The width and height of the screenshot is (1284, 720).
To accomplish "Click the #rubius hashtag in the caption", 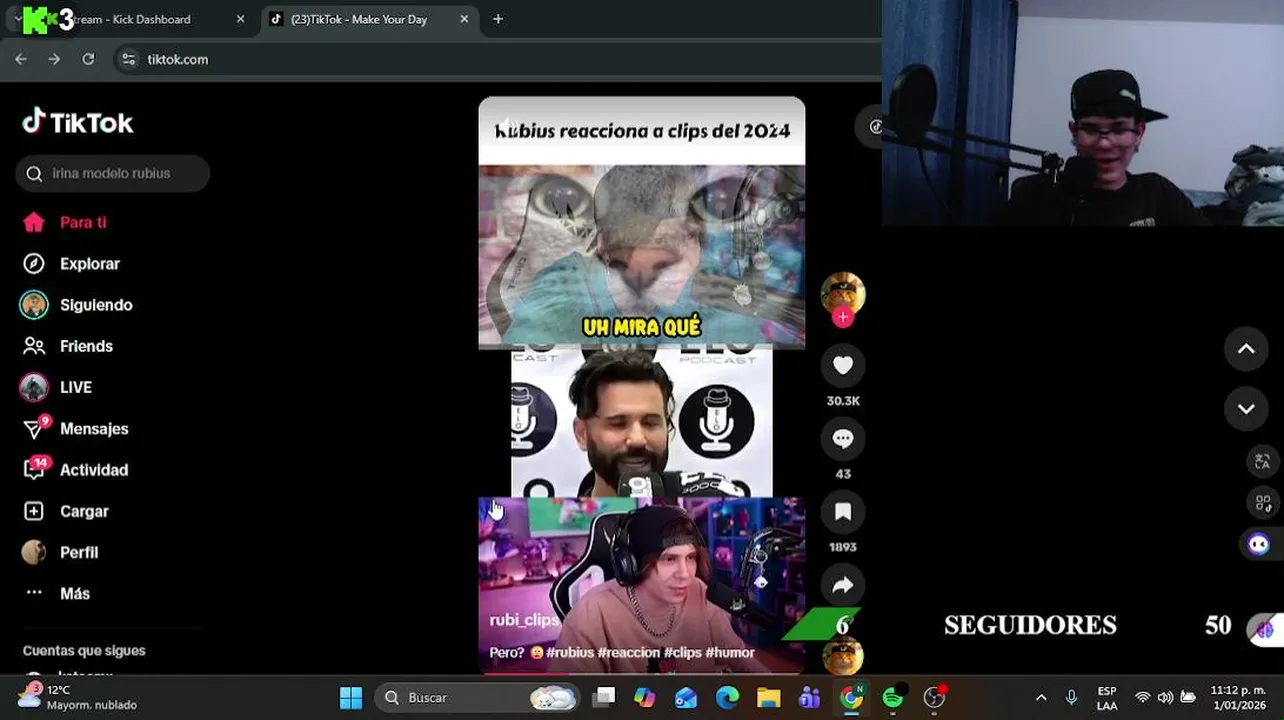I will pos(570,652).
